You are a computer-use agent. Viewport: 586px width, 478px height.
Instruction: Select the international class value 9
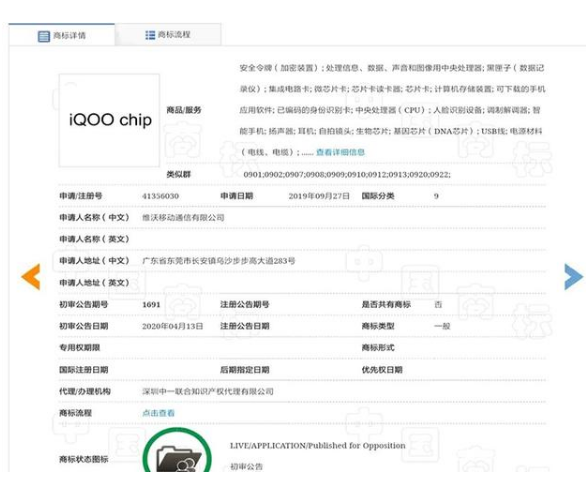point(436,196)
